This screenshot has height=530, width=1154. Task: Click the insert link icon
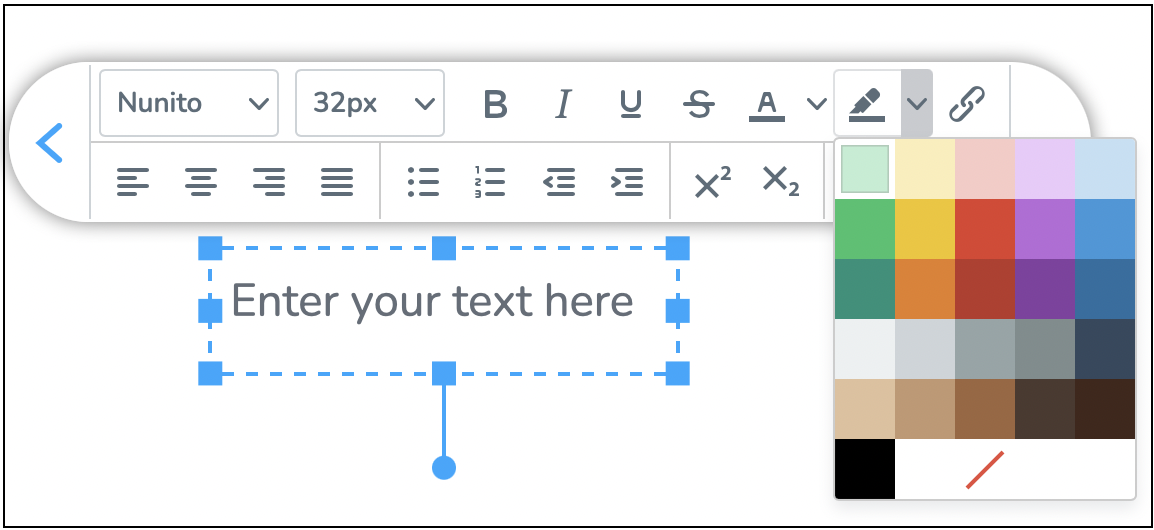967,103
